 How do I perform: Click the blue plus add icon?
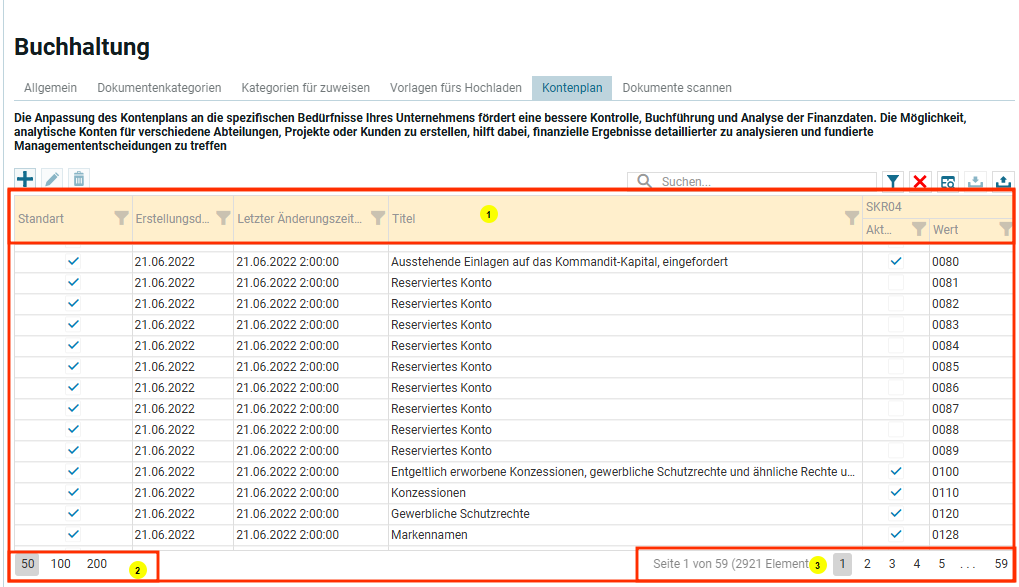(x=25, y=179)
